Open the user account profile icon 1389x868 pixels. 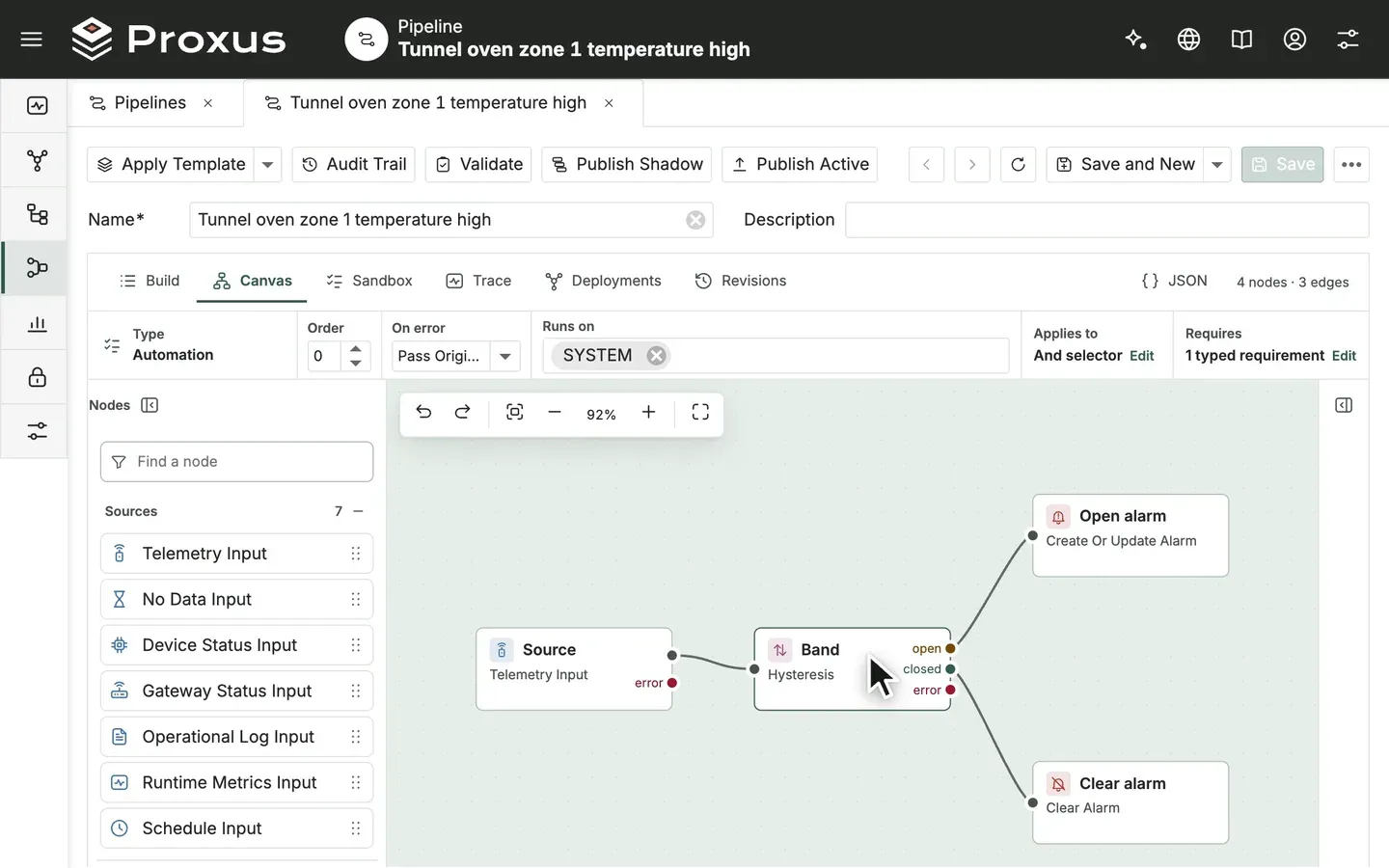(x=1294, y=39)
